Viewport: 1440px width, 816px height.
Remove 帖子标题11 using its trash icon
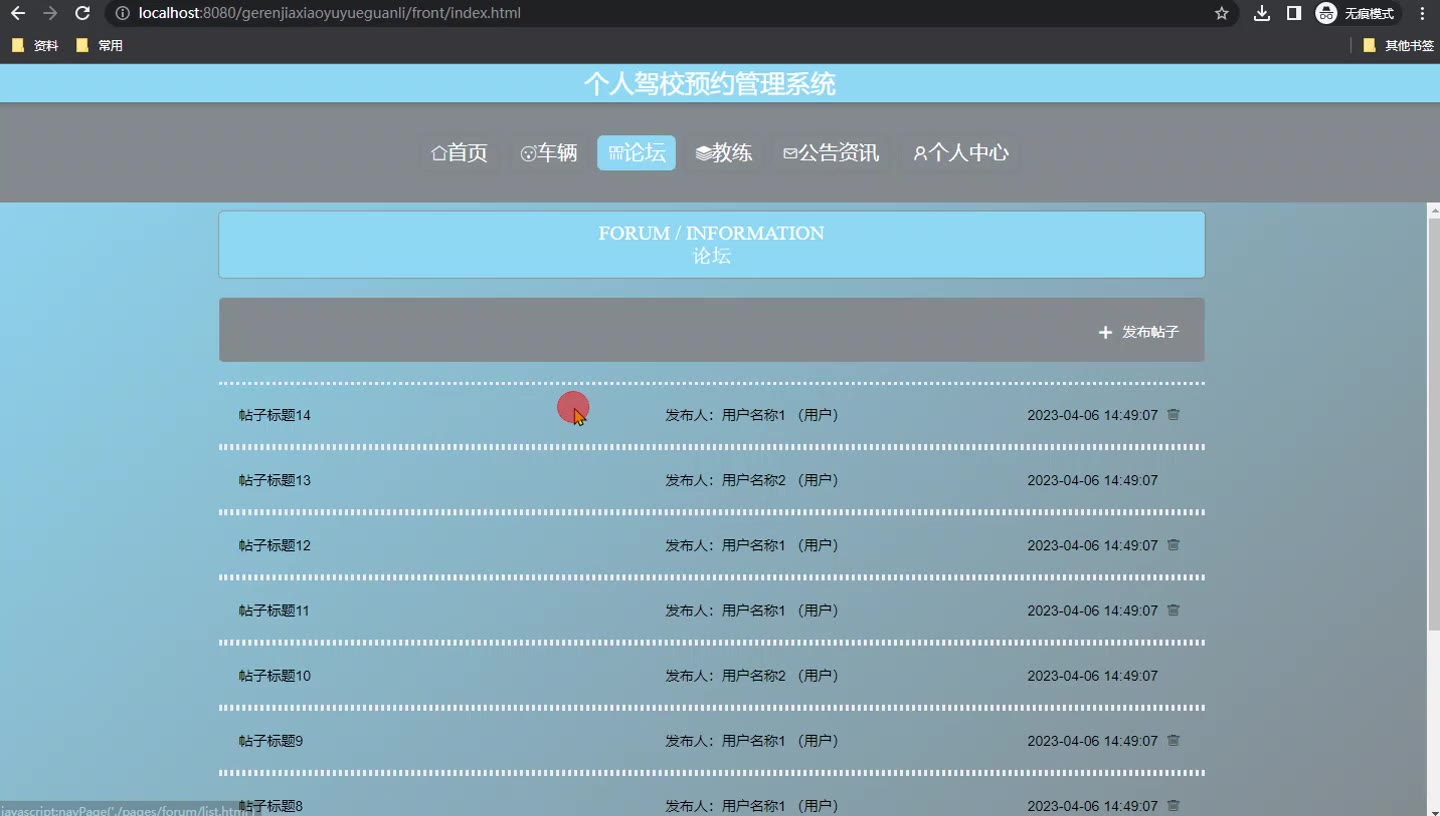[x=1173, y=610]
